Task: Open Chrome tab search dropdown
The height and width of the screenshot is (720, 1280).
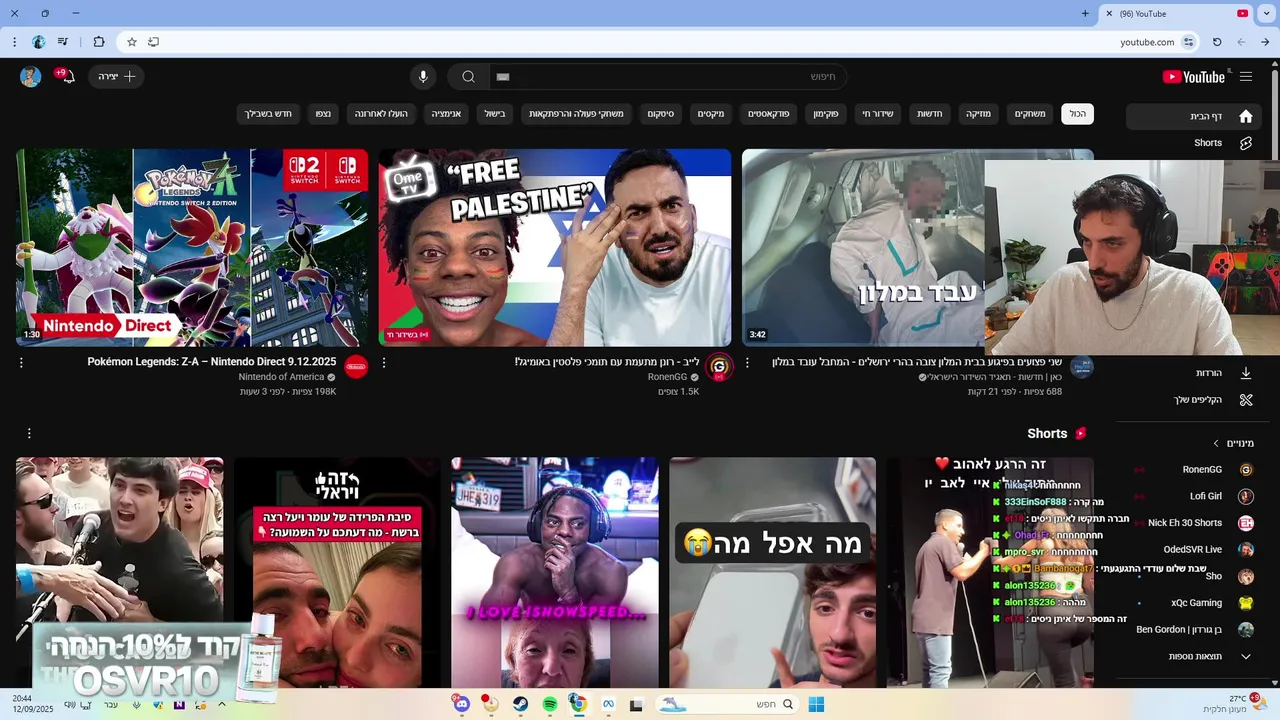Action: (1266, 14)
